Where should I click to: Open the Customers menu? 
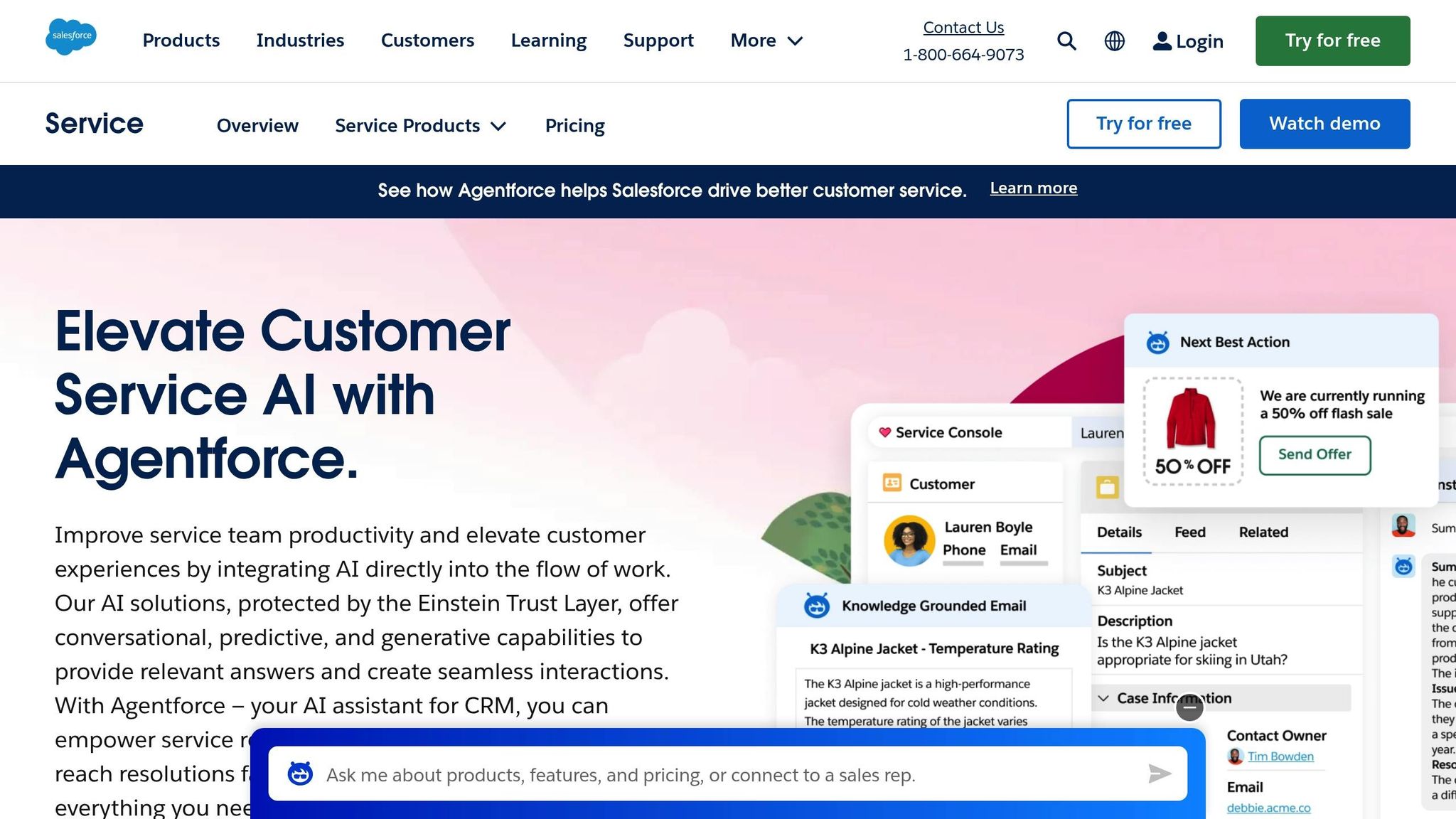tap(427, 41)
